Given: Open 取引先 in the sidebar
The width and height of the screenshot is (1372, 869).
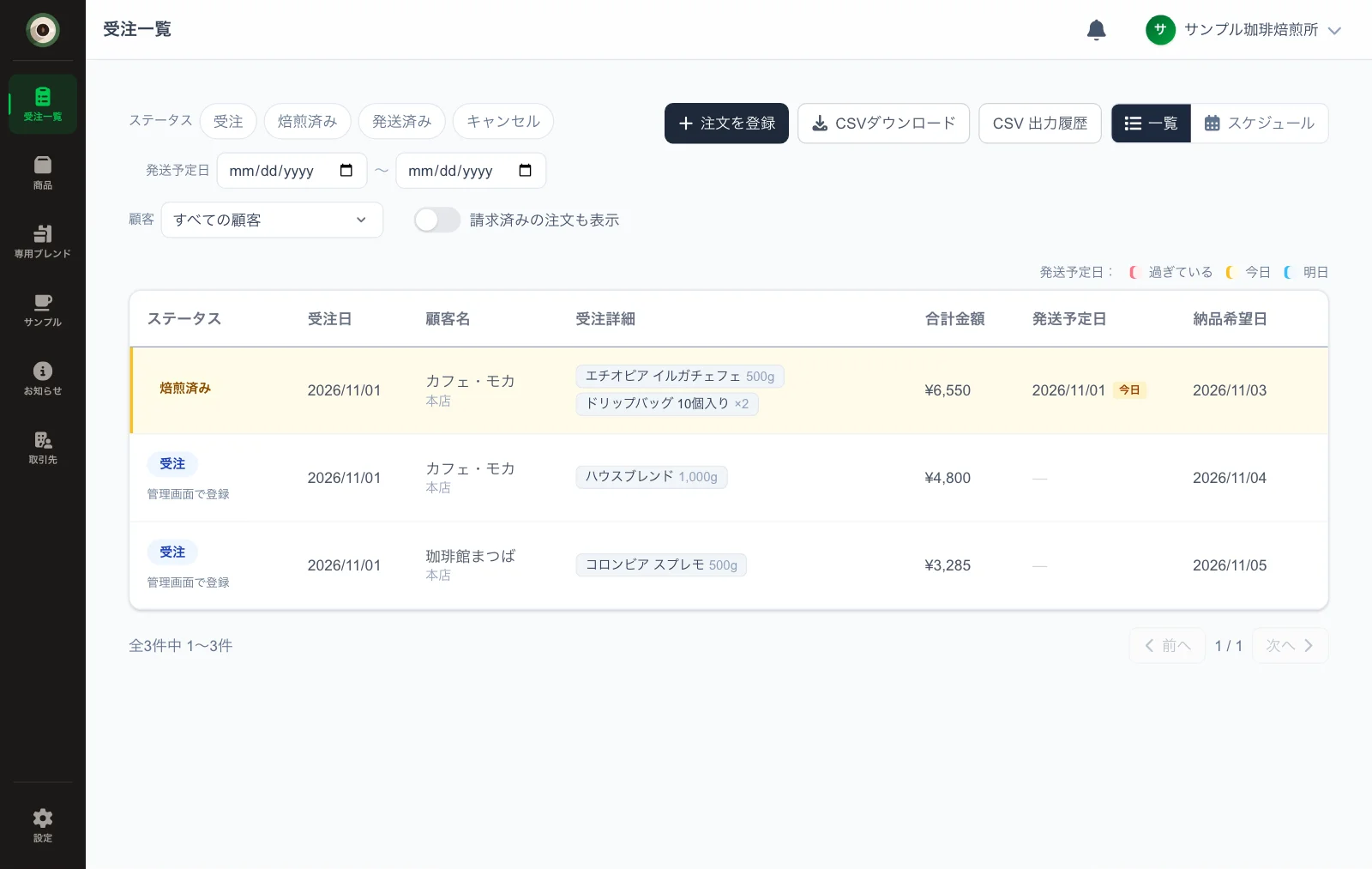Looking at the screenshot, I should pyautogui.click(x=43, y=447).
